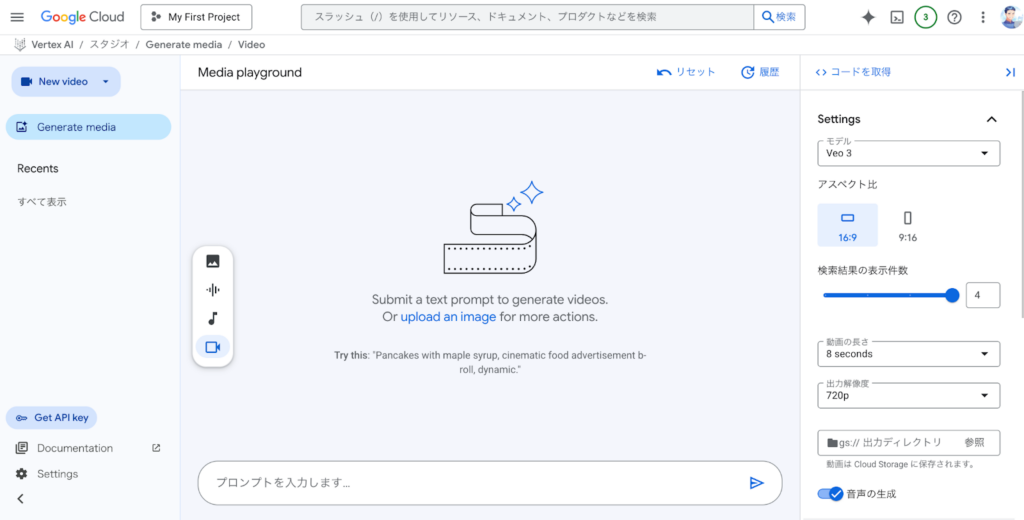Toggle the 音声の生成 audio generation switch
1024x520 pixels.
[830, 493]
